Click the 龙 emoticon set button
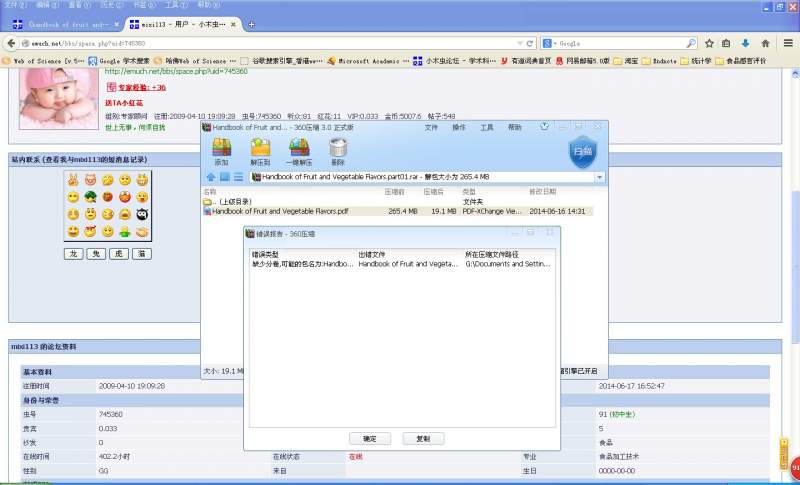The height and width of the screenshot is (485, 800). pyautogui.click(x=73, y=254)
